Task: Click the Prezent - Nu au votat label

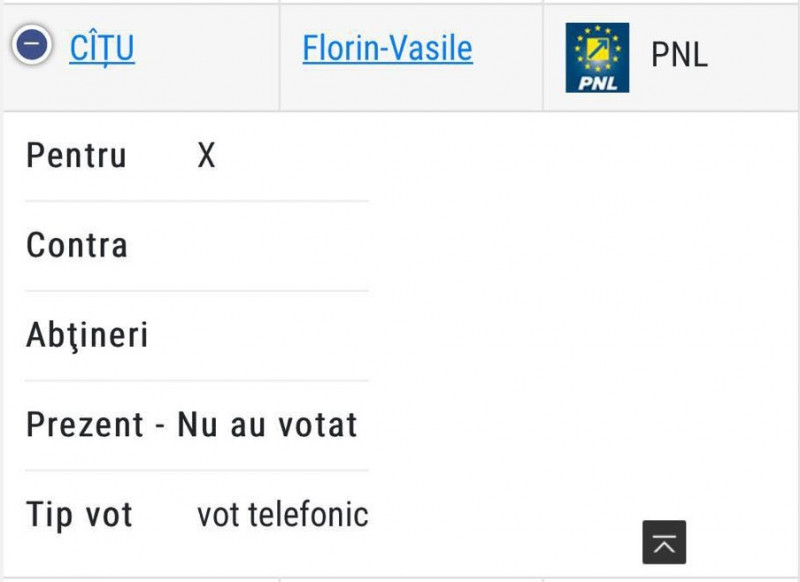Action: pos(192,424)
